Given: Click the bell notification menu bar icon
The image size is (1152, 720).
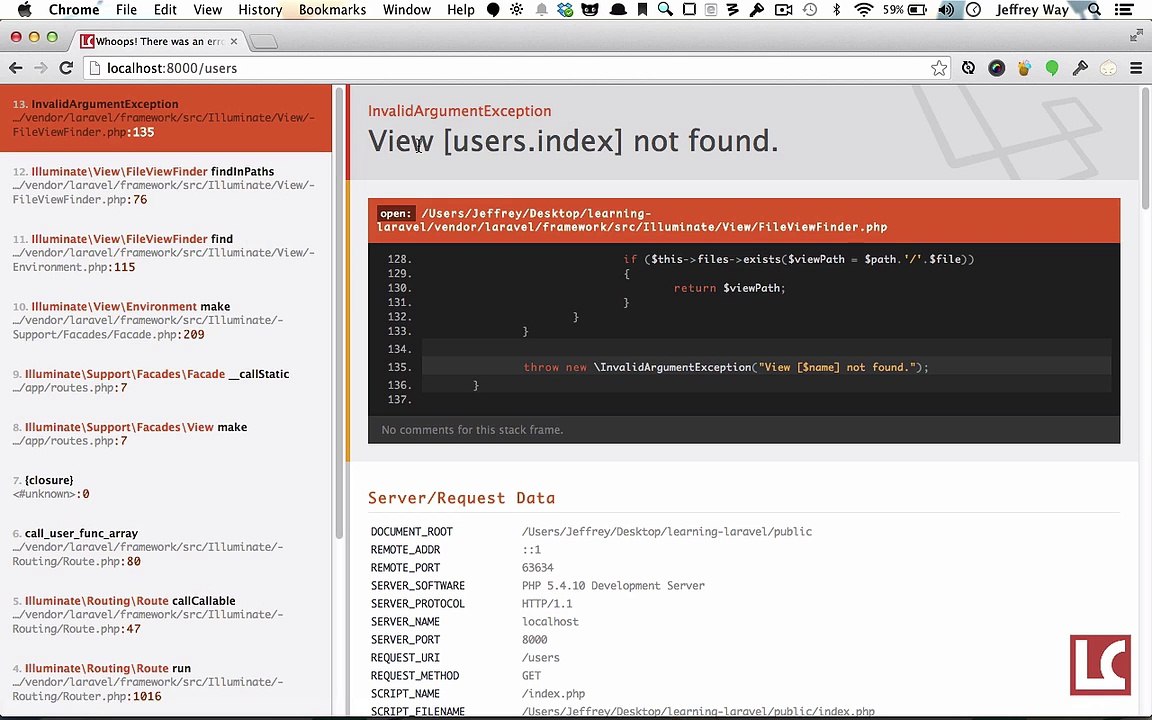Looking at the screenshot, I should (541, 10).
